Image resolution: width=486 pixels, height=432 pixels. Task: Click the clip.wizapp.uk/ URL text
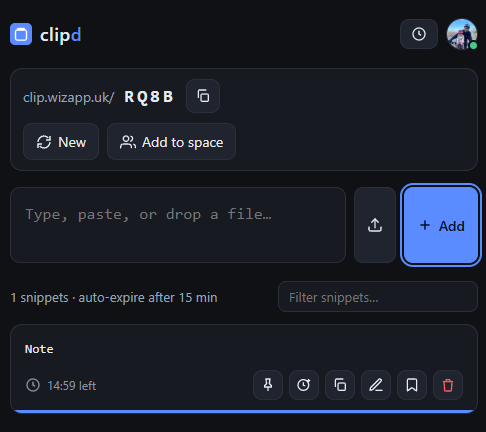coord(69,97)
